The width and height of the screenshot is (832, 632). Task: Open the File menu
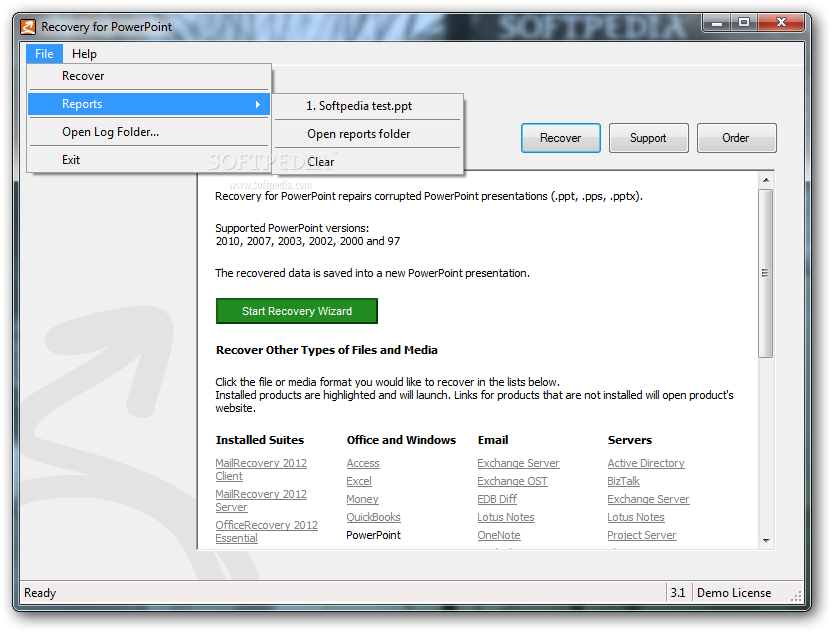click(x=44, y=54)
